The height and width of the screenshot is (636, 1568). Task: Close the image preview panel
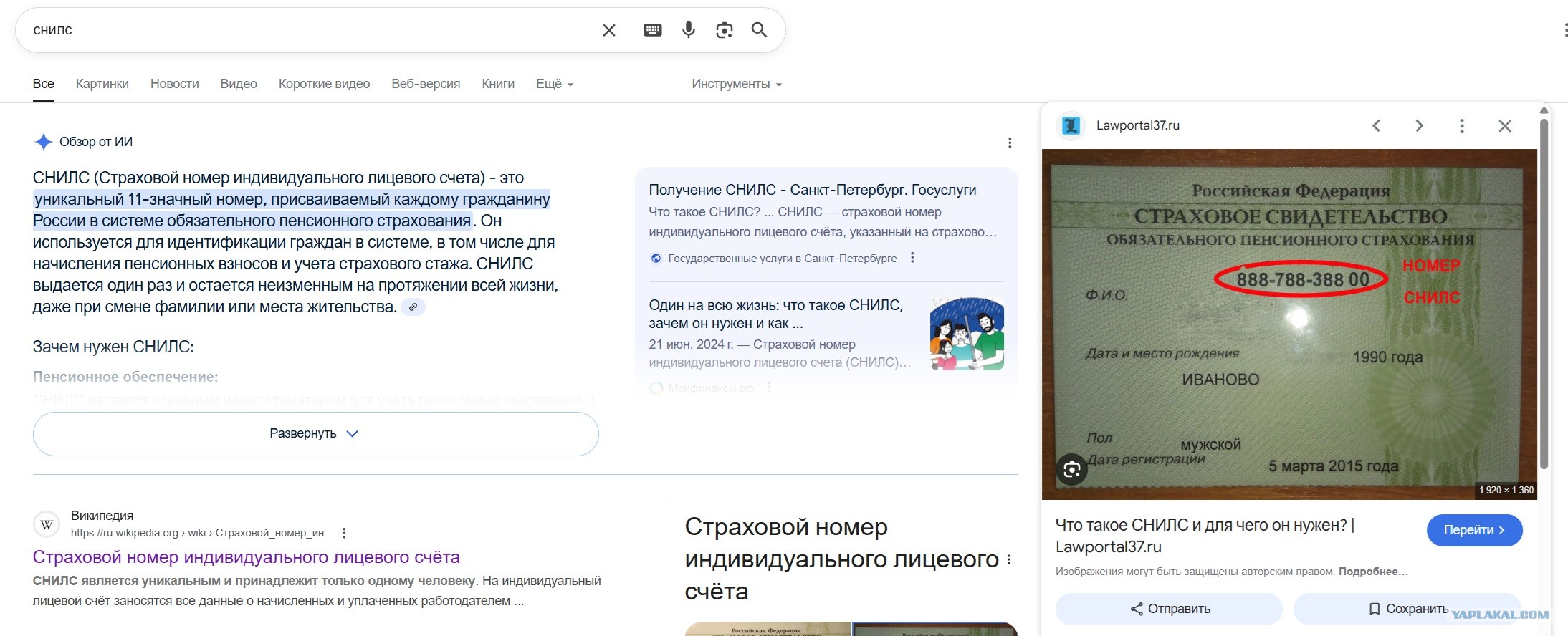coord(1505,126)
